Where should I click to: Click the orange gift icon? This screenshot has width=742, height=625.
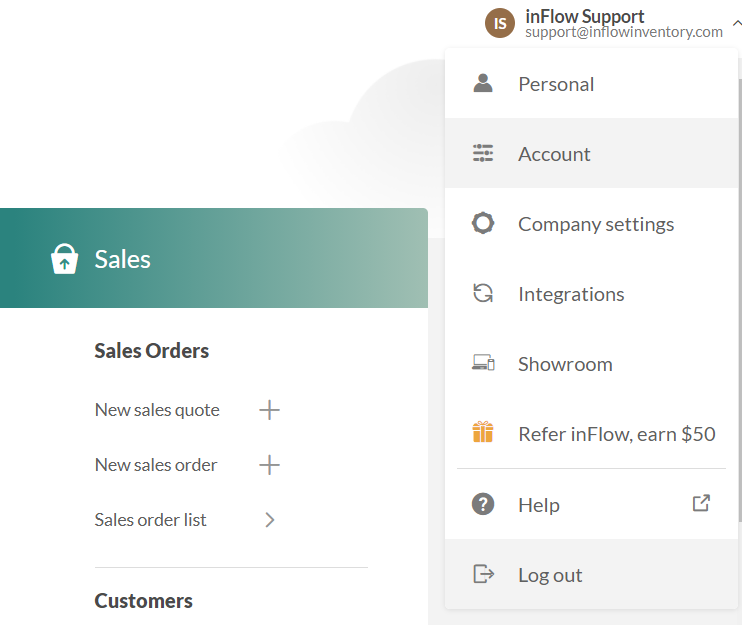(483, 431)
